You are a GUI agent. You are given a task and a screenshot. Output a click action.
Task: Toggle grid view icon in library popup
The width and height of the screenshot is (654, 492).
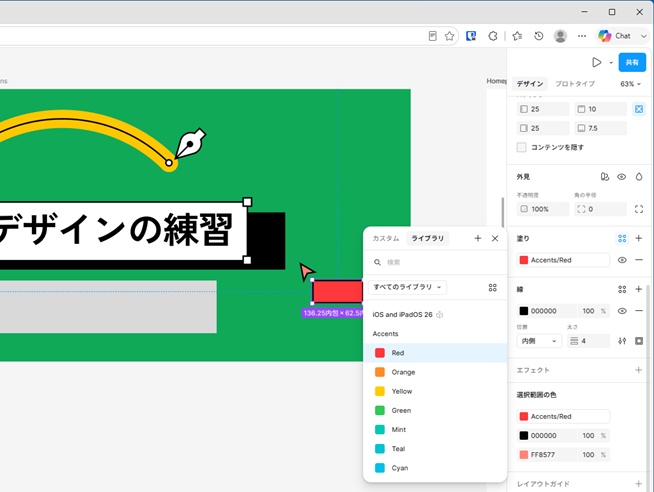493,288
